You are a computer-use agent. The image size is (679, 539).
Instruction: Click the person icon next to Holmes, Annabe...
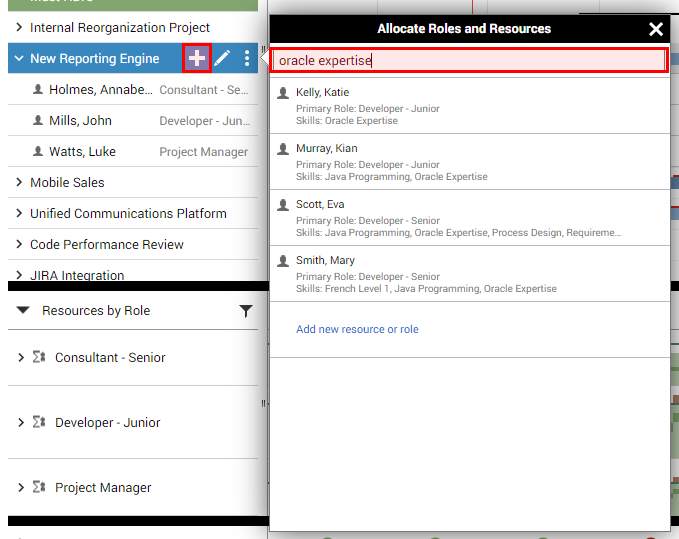point(38,89)
